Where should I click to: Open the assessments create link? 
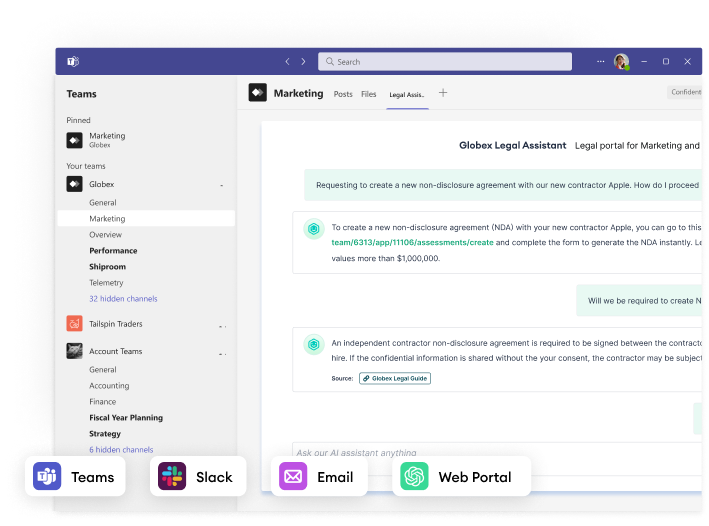click(412, 242)
